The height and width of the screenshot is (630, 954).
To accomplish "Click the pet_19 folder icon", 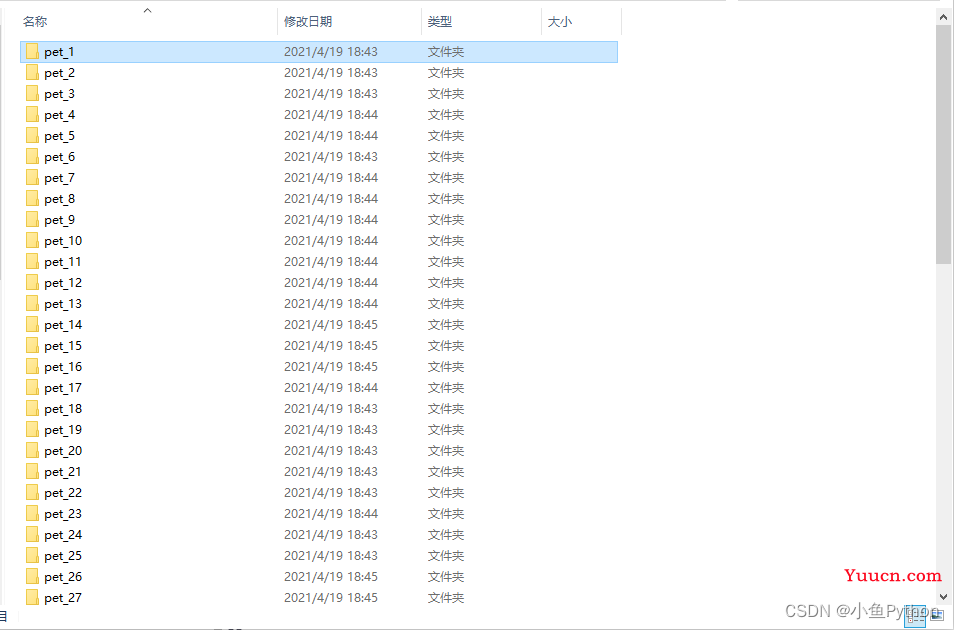I will pos(32,430).
